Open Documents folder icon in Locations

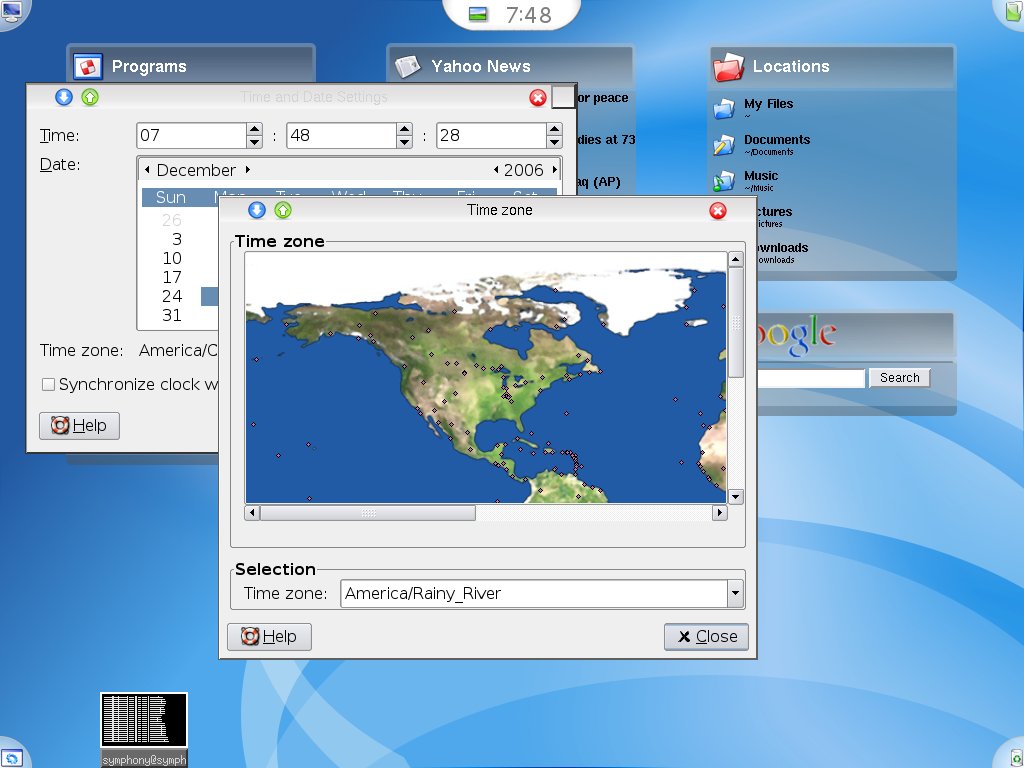(724, 144)
